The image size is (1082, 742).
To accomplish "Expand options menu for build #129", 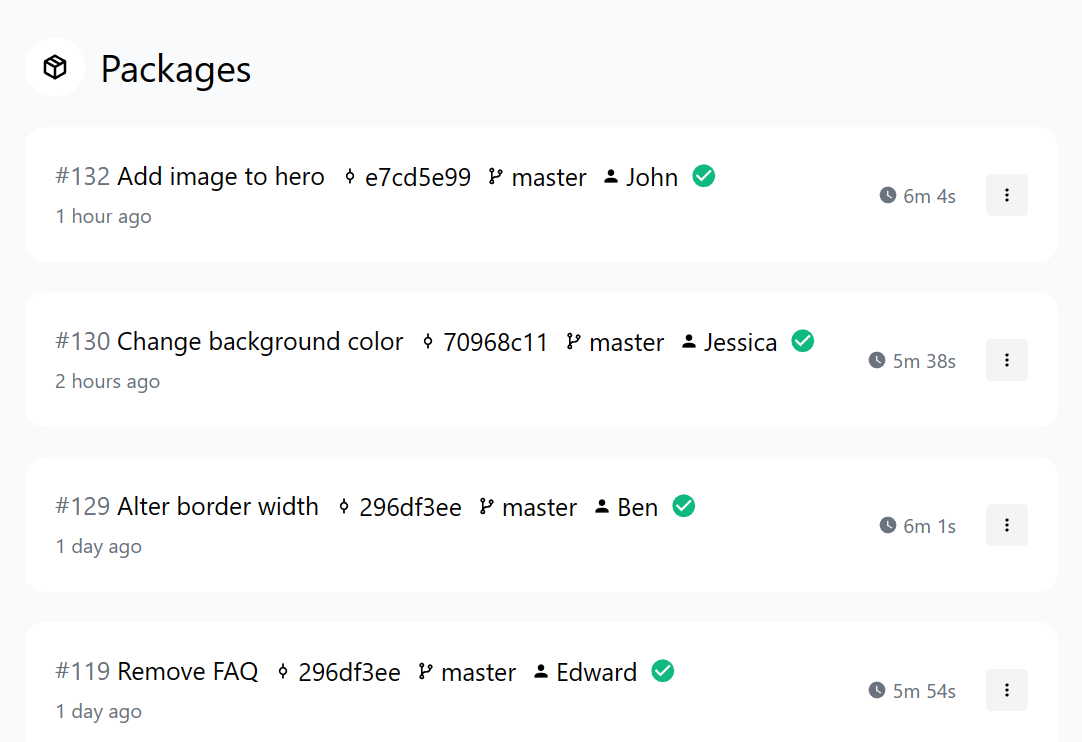I will click(x=1006, y=525).
